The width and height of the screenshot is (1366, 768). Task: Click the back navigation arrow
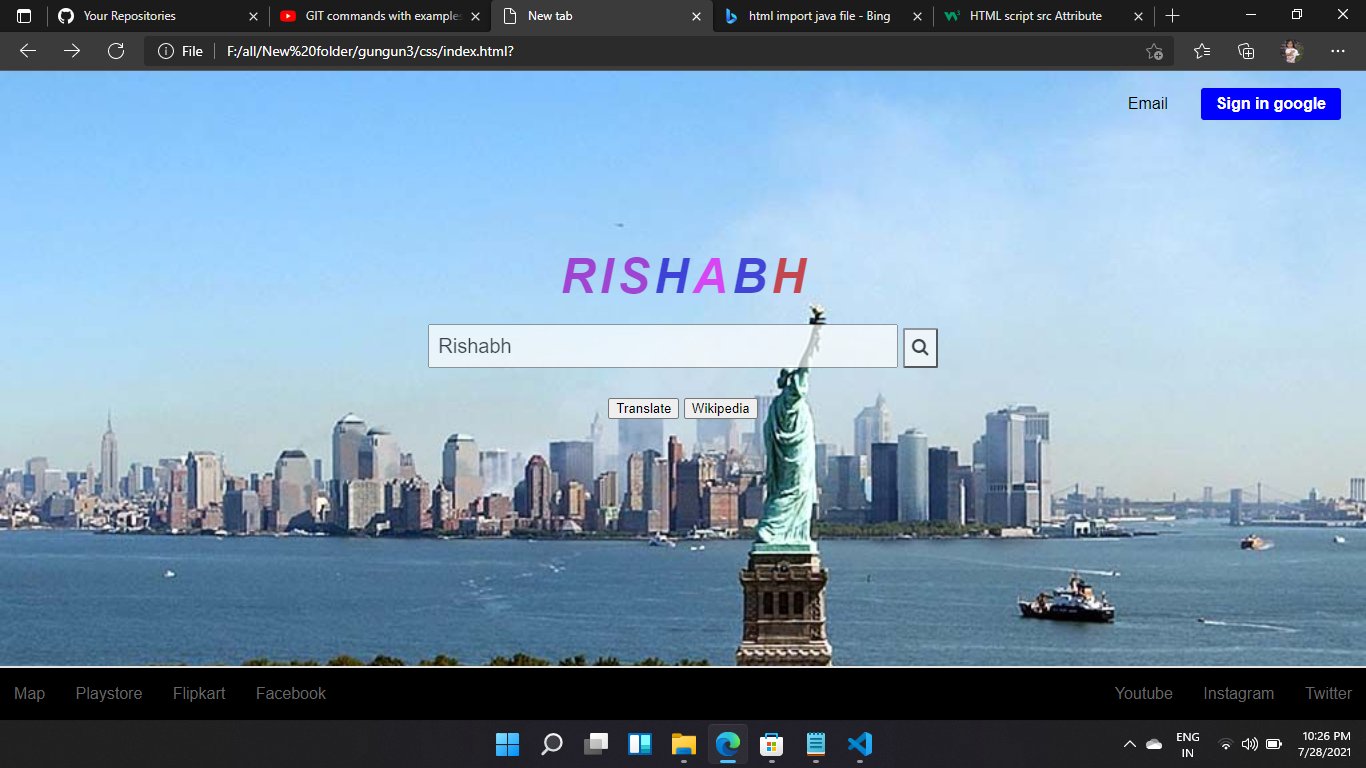point(27,51)
